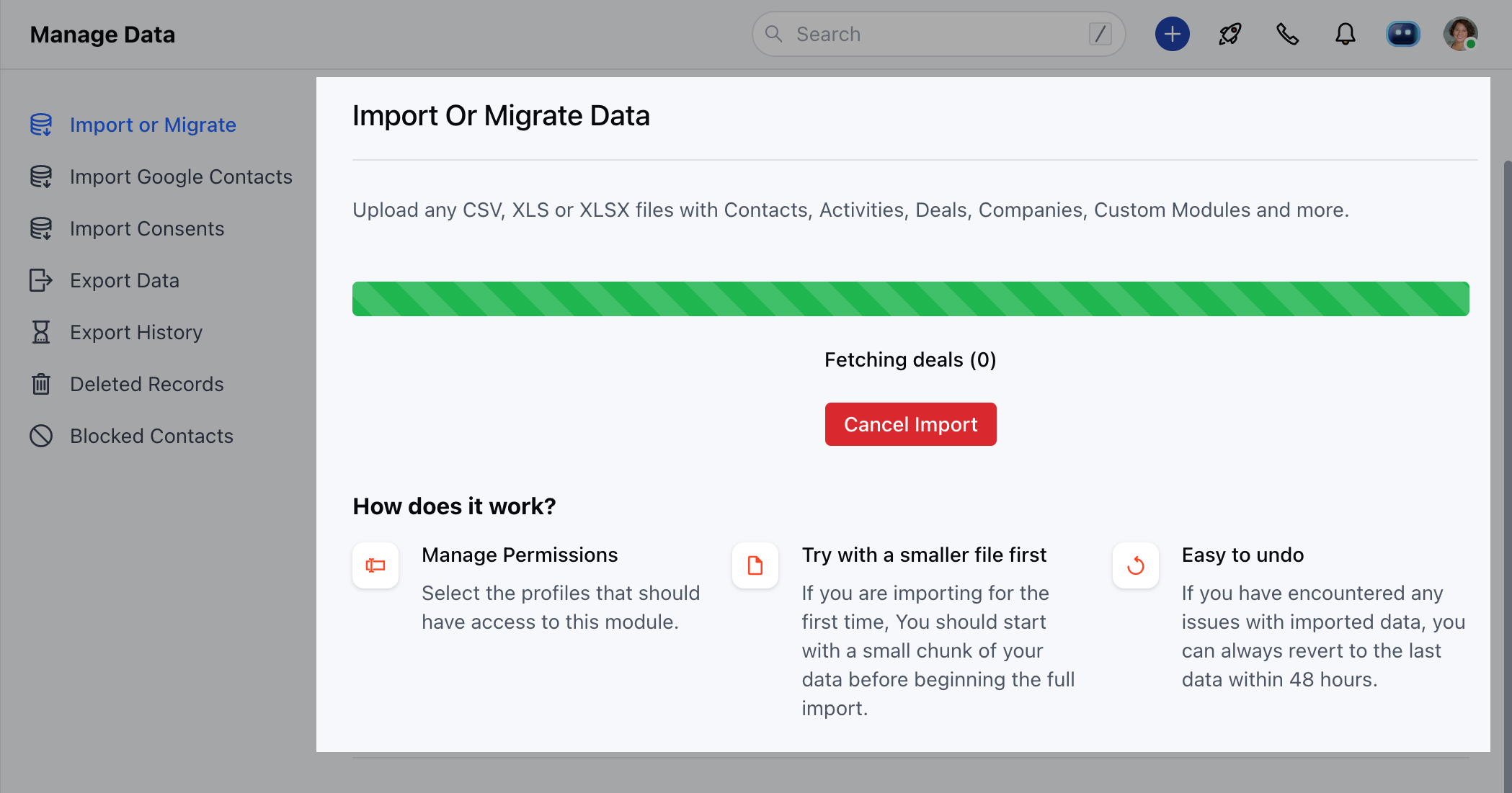Click the Deleted Records trash icon
Image resolution: width=1512 pixels, height=793 pixels.
(x=41, y=384)
